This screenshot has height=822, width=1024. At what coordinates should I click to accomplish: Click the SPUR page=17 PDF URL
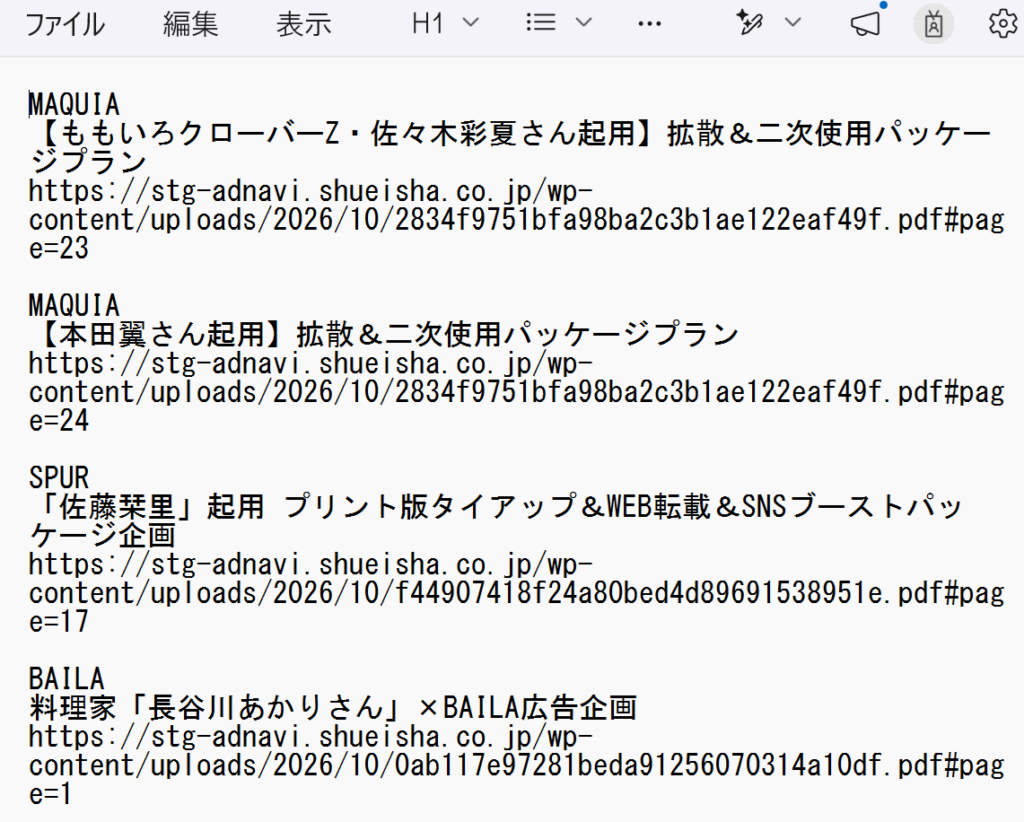tap(516, 593)
